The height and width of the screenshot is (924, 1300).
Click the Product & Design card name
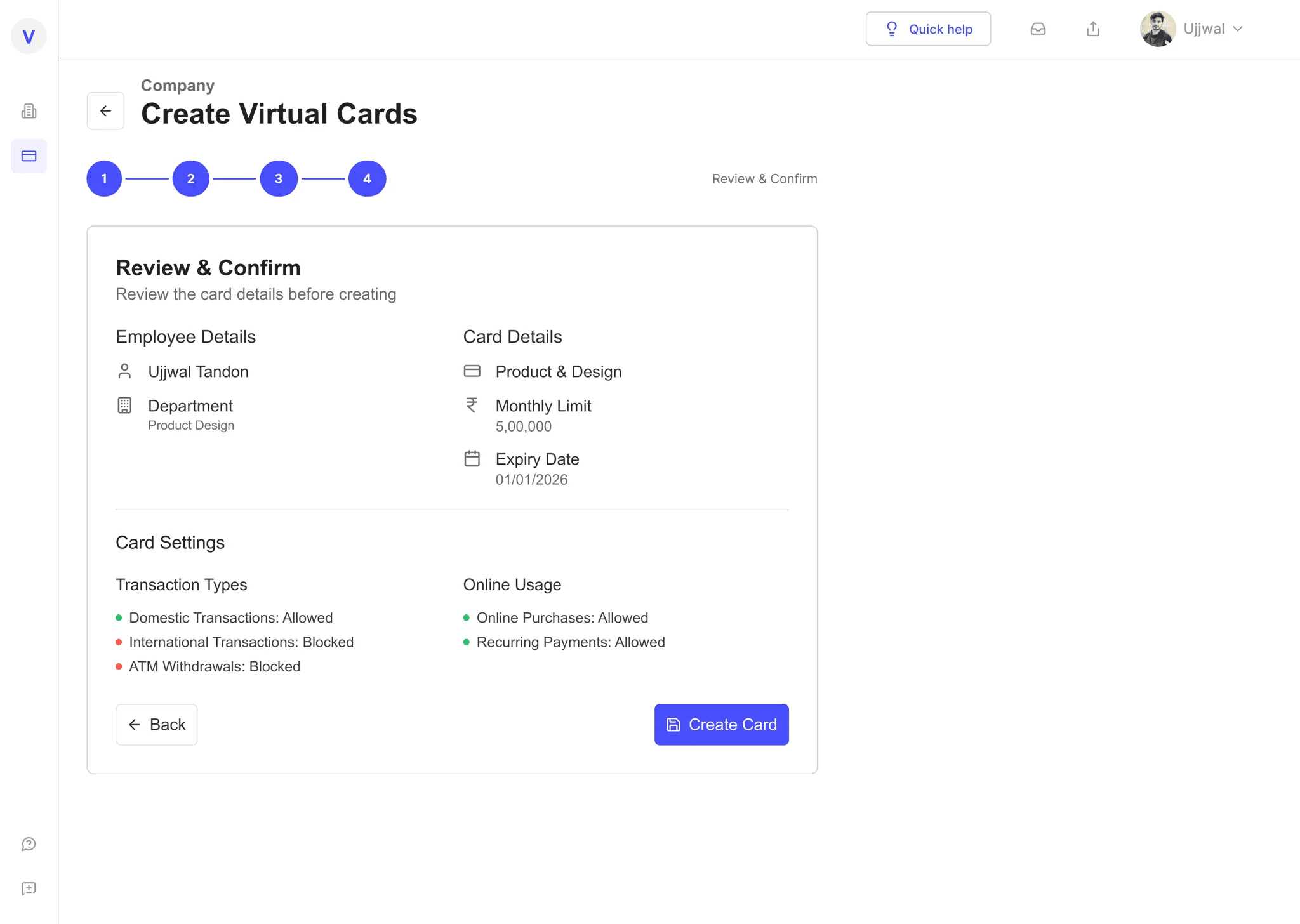point(559,372)
